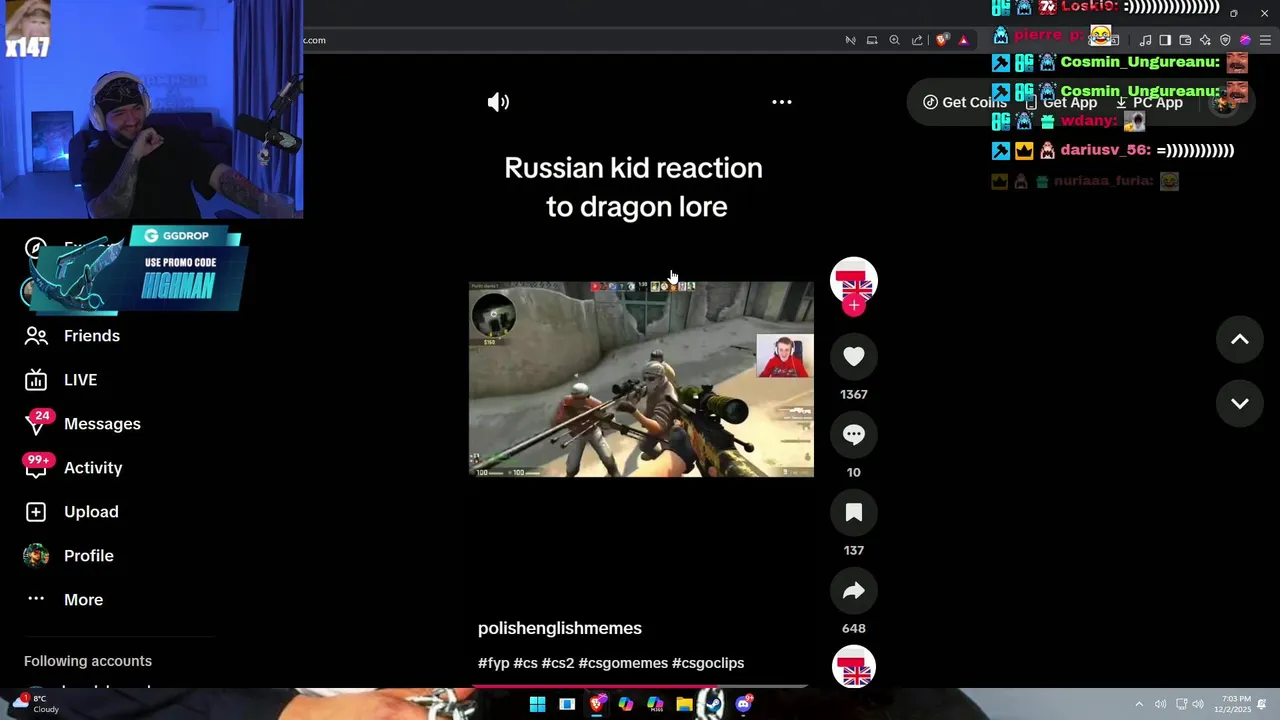
Task: Click browser share page icon
Action: click(x=917, y=40)
